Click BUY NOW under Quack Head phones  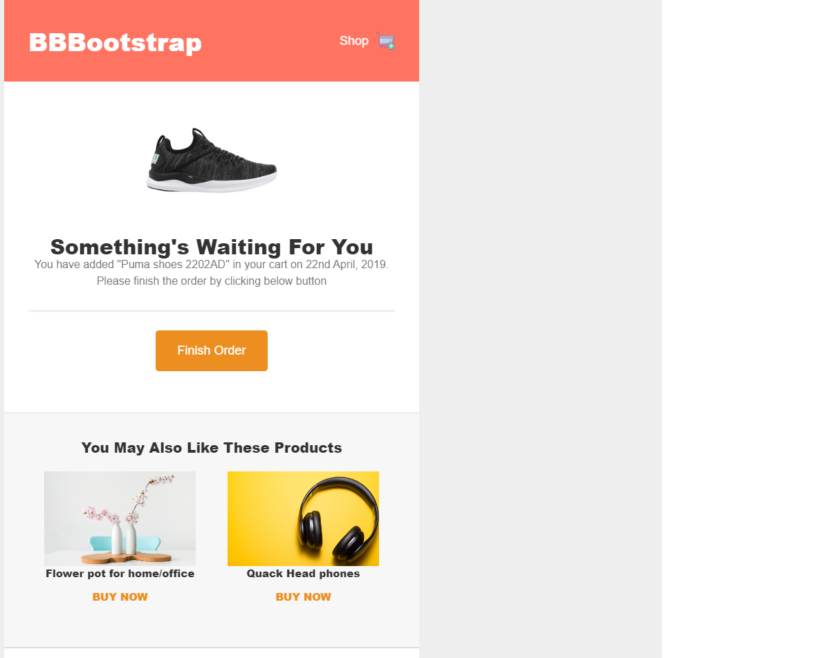click(303, 597)
